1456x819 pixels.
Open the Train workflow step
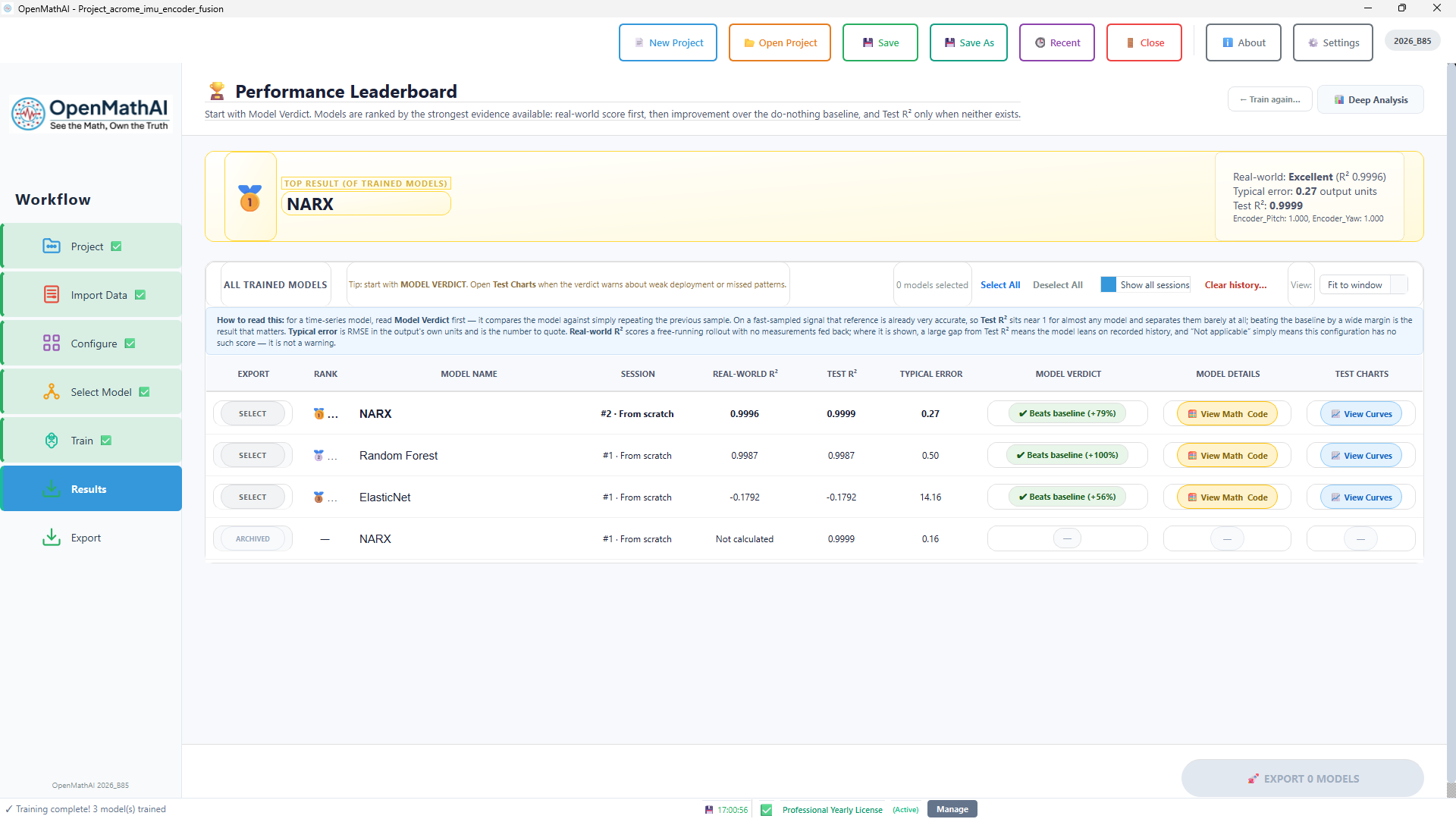[92, 441]
